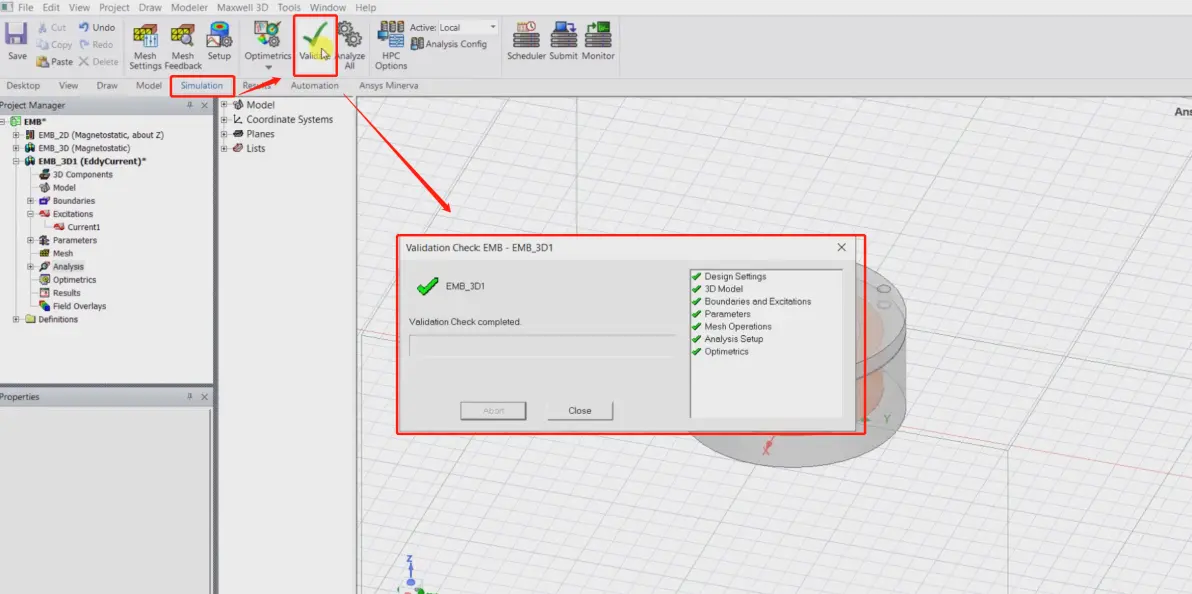Expand the Analysis node
This screenshot has height=594, width=1192.
[30, 266]
